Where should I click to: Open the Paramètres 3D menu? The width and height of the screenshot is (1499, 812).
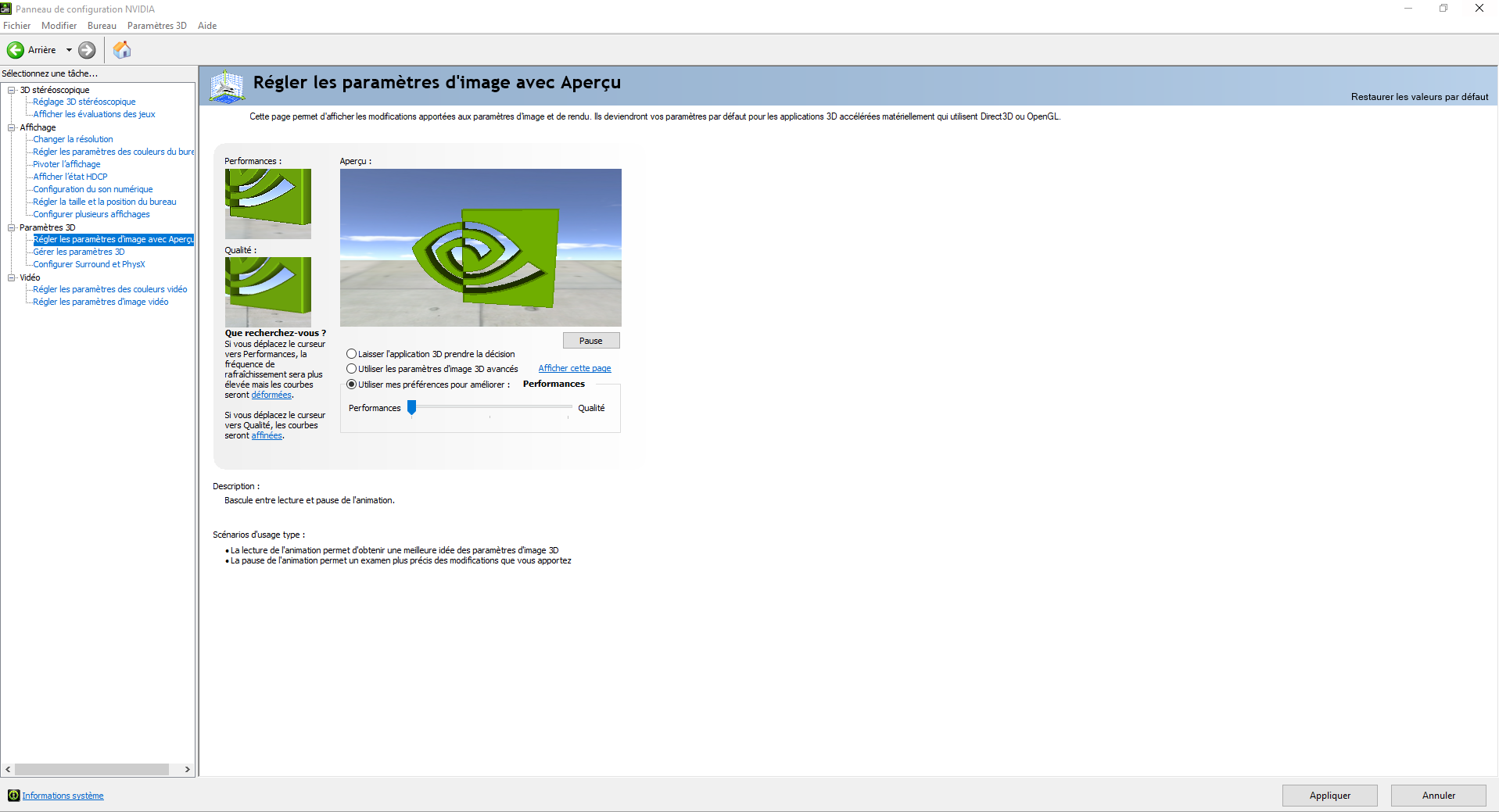click(157, 26)
